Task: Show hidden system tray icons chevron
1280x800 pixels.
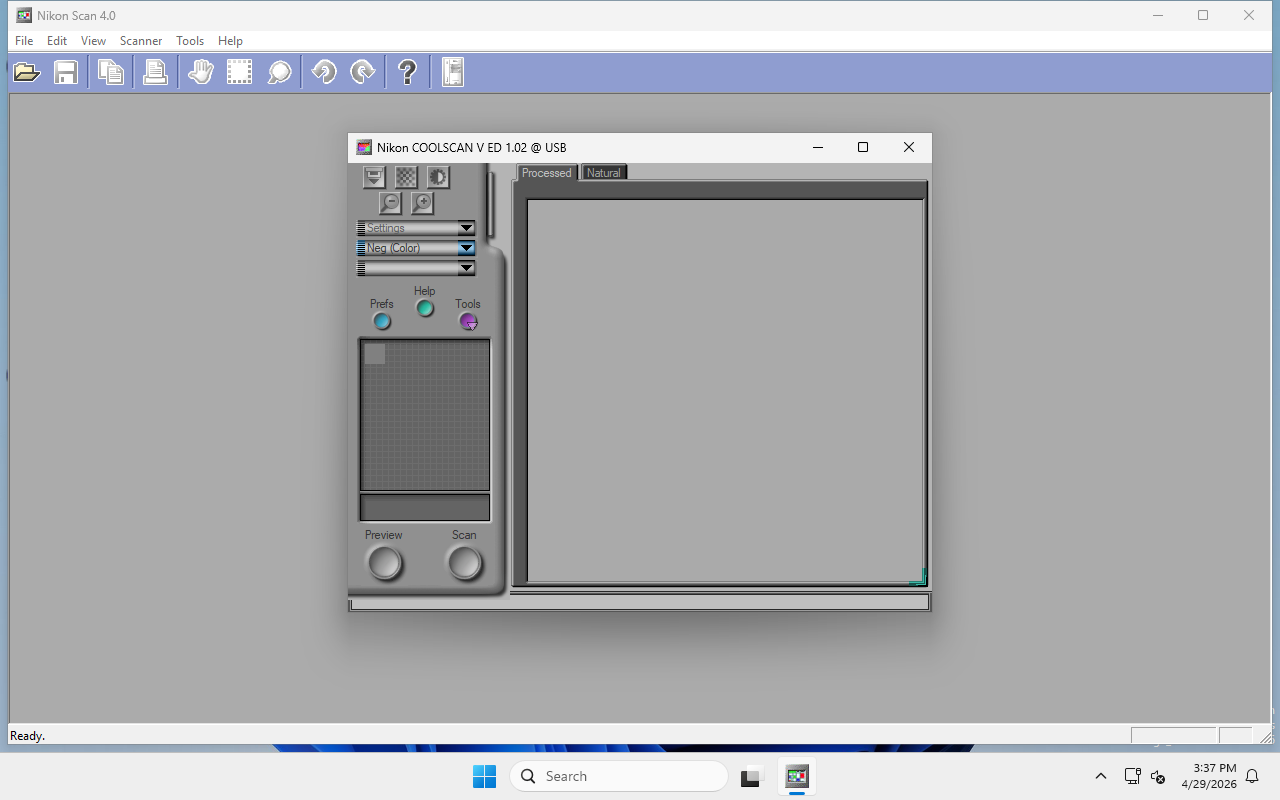Action: (1101, 776)
